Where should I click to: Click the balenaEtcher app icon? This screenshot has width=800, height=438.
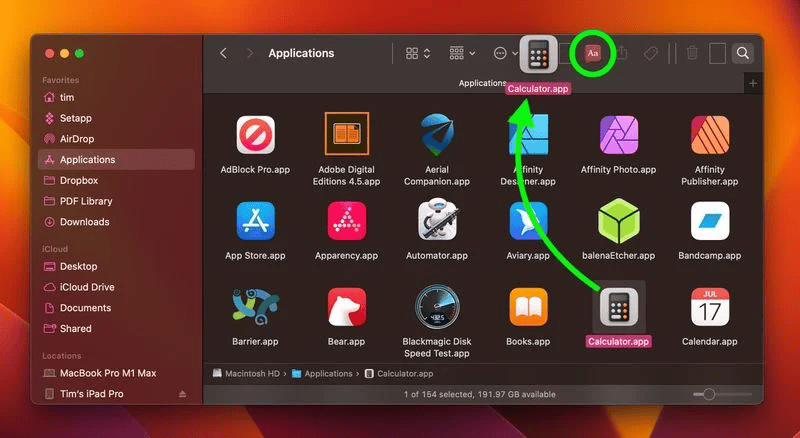(619, 222)
